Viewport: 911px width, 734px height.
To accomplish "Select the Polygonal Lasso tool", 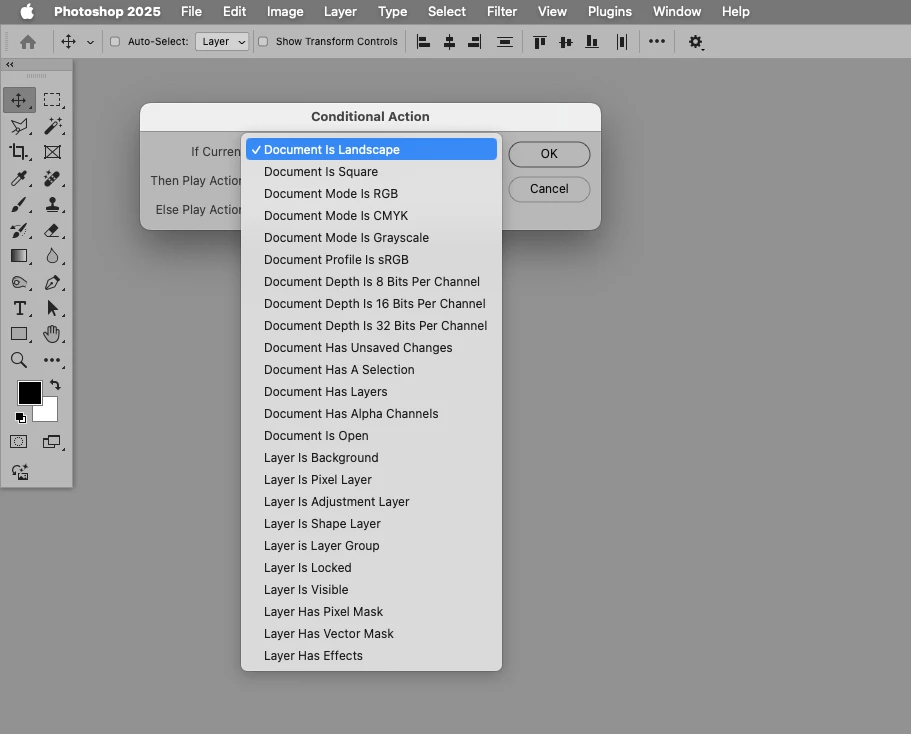I will pyautogui.click(x=19, y=126).
